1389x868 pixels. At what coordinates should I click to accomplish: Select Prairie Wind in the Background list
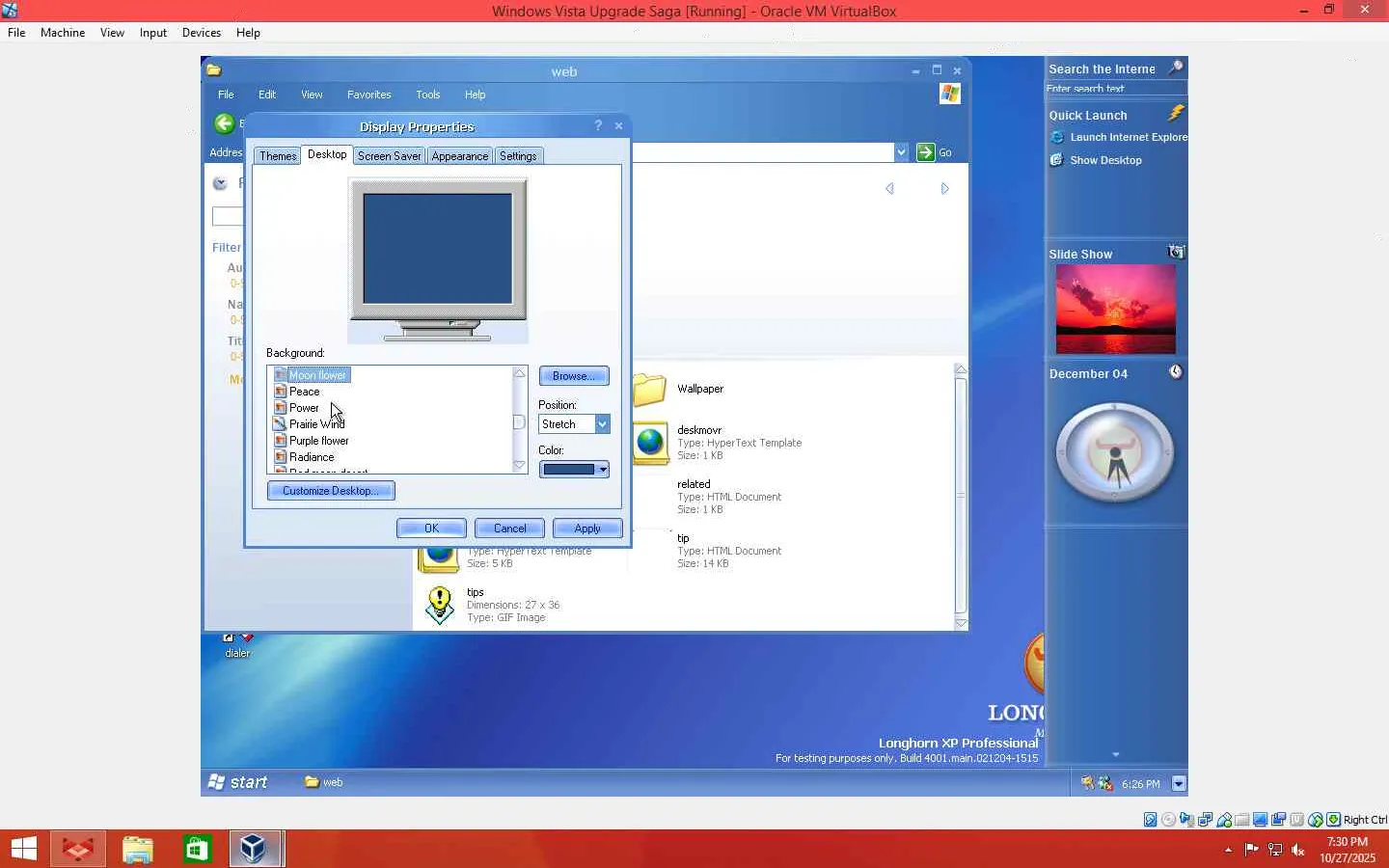(x=316, y=424)
